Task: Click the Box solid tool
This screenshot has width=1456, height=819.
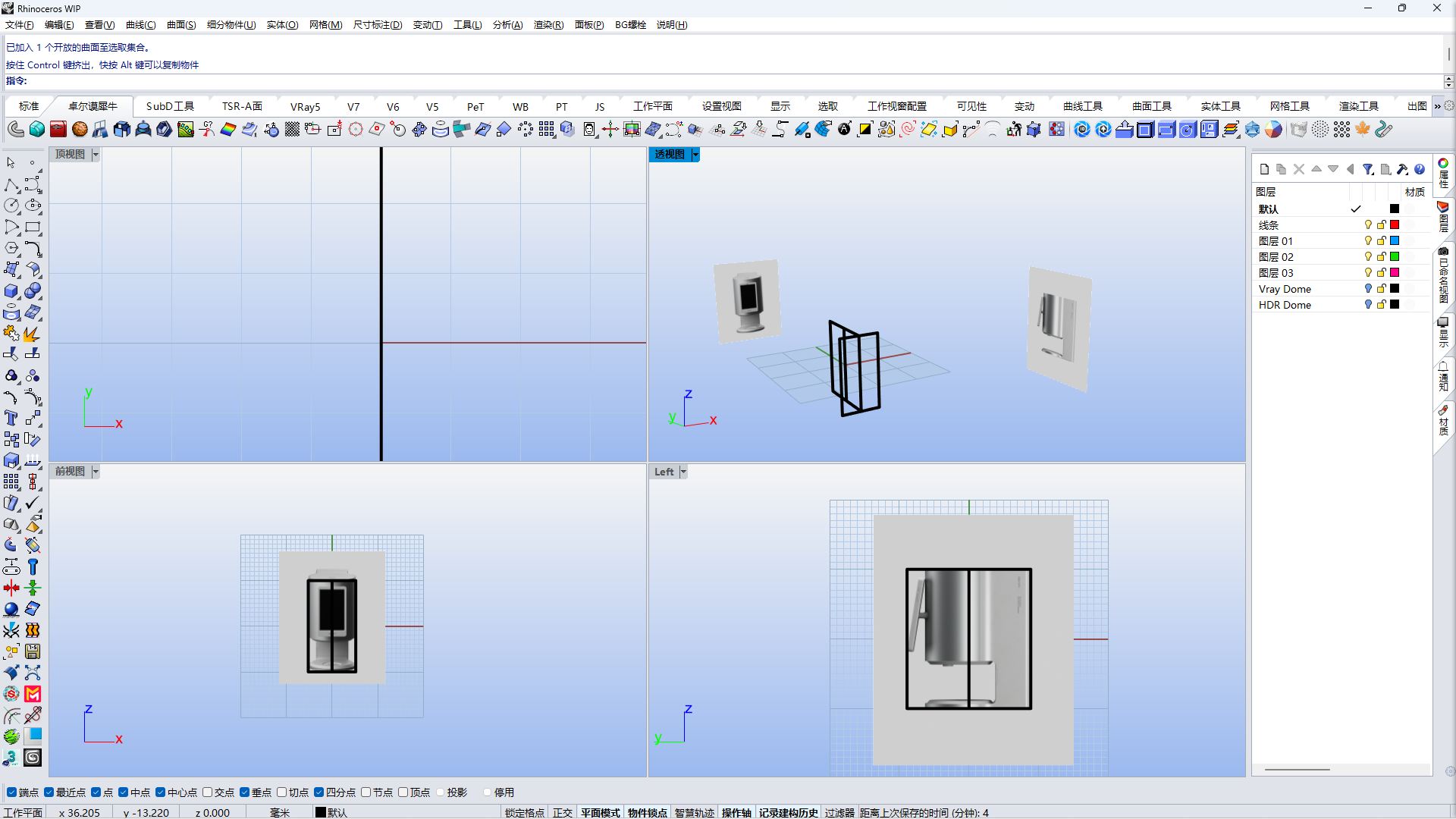Action: [11, 291]
